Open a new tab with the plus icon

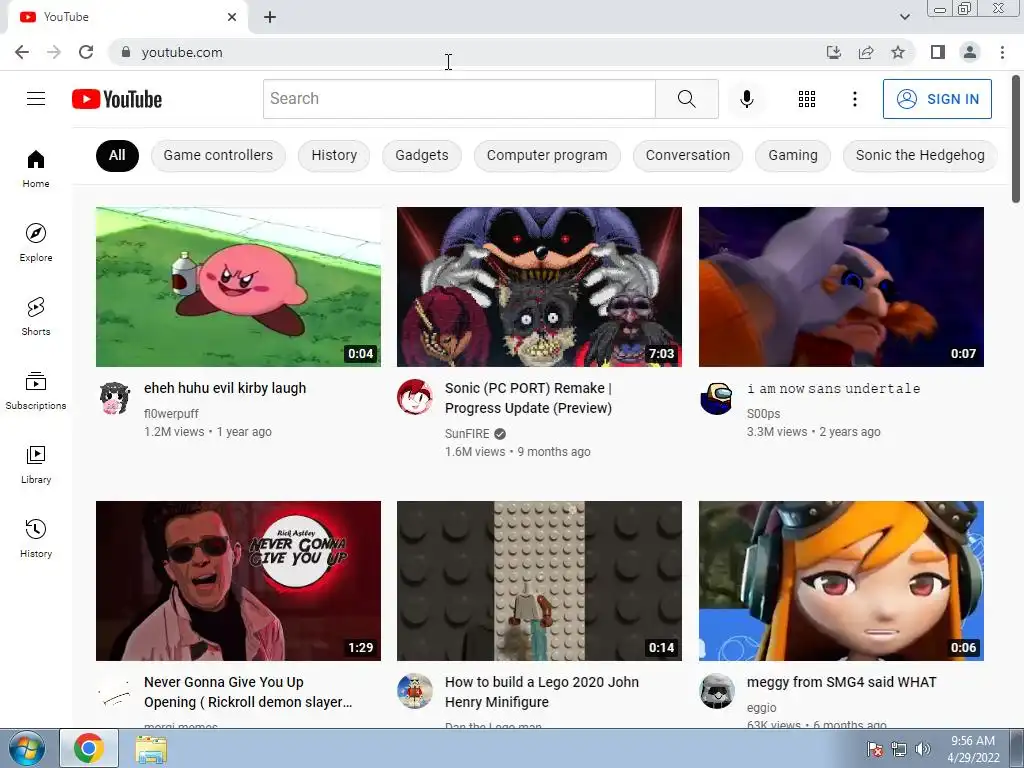click(x=270, y=17)
